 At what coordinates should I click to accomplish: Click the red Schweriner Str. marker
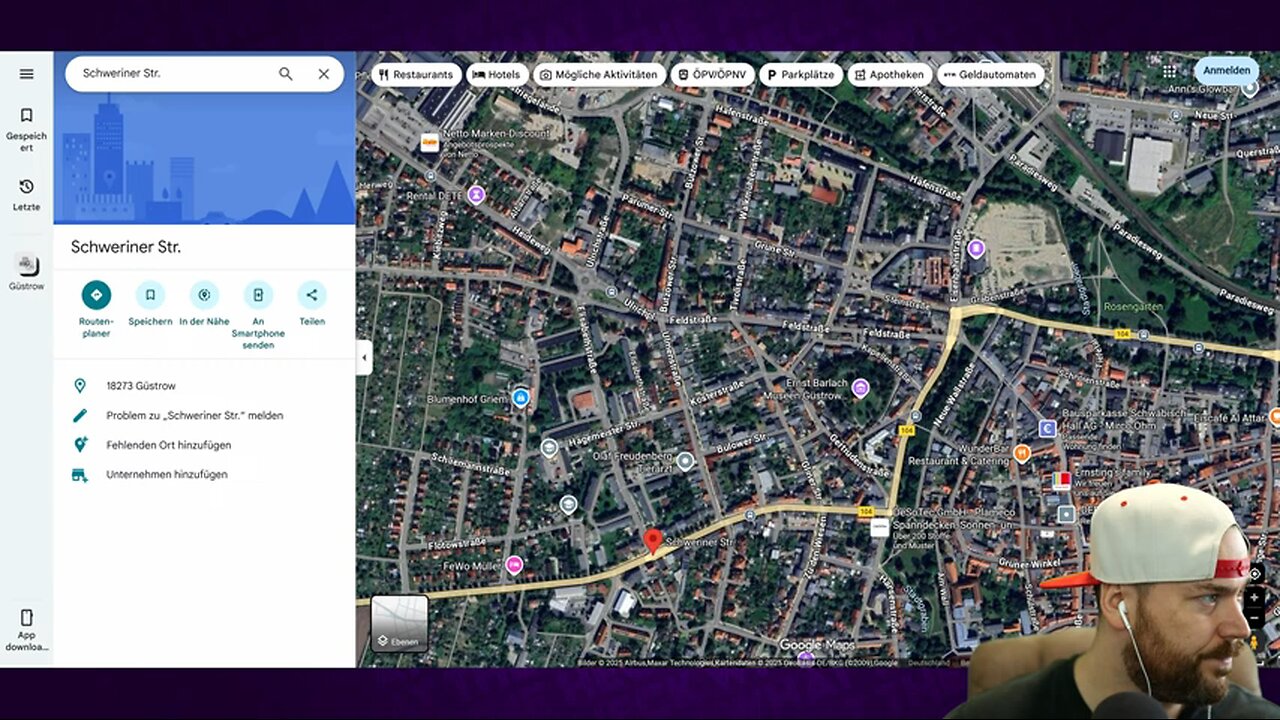(x=653, y=541)
